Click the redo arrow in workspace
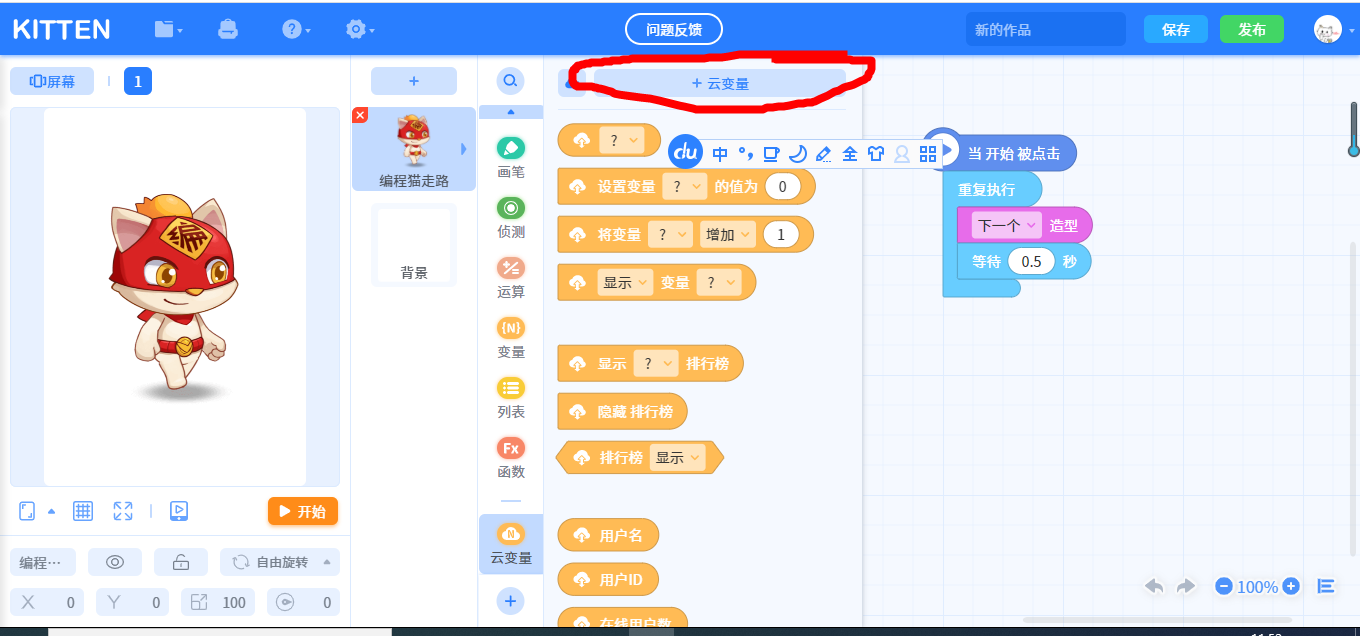Screen dimensions: 1360x636 (x=1186, y=586)
